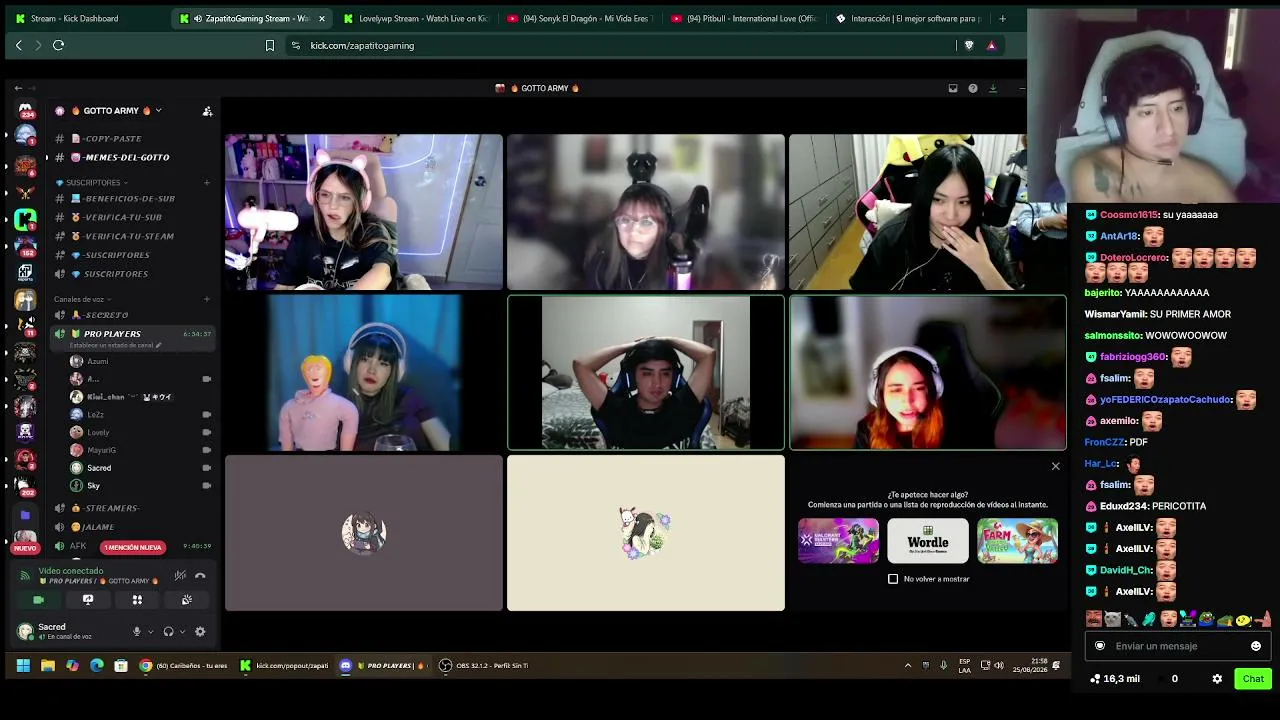
Task: Share your screen in Discord
Action: 88,600
